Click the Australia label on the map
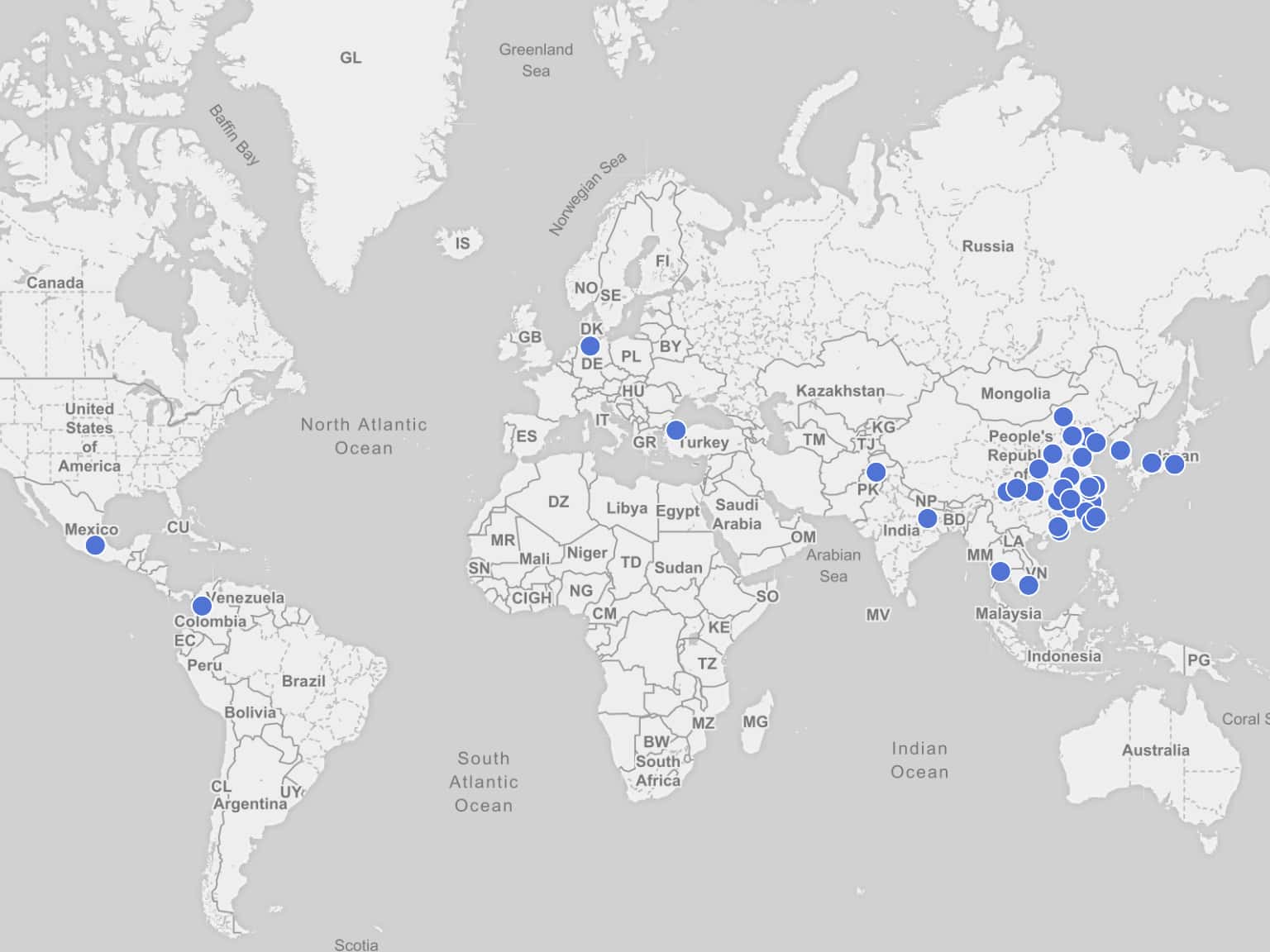Screen dimensions: 1270x952 click(x=1155, y=750)
